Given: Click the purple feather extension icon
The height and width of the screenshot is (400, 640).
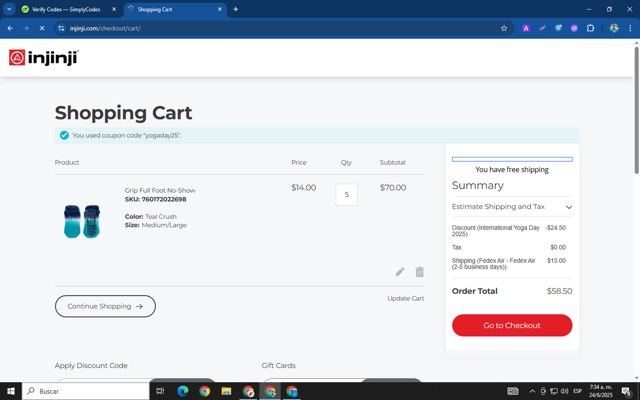Looking at the screenshot, I should [x=542, y=28].
